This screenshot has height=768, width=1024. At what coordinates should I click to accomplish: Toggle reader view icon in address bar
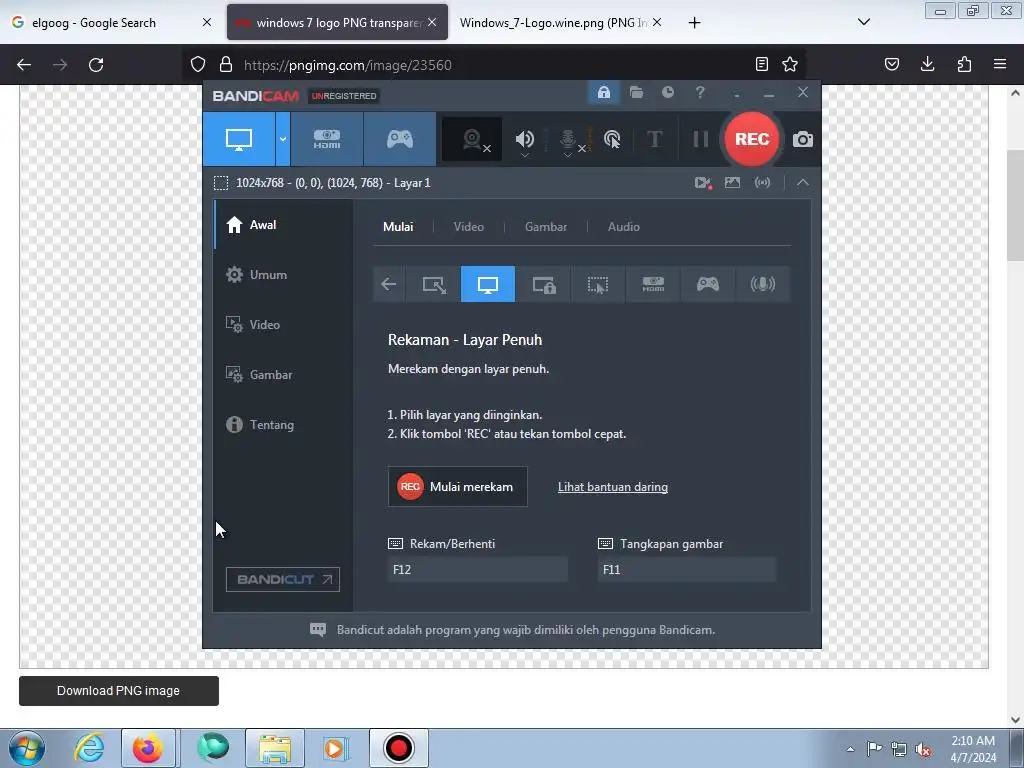coord(761,64)
